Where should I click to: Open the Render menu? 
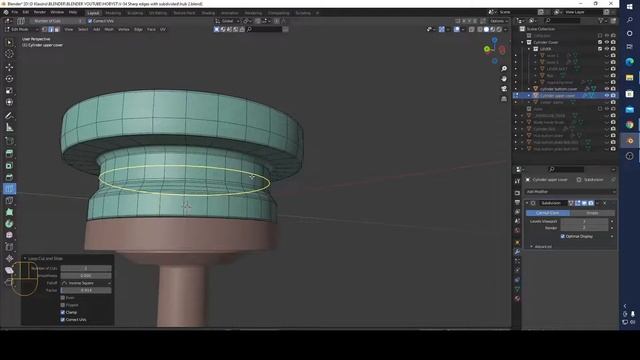coord(40,12)
